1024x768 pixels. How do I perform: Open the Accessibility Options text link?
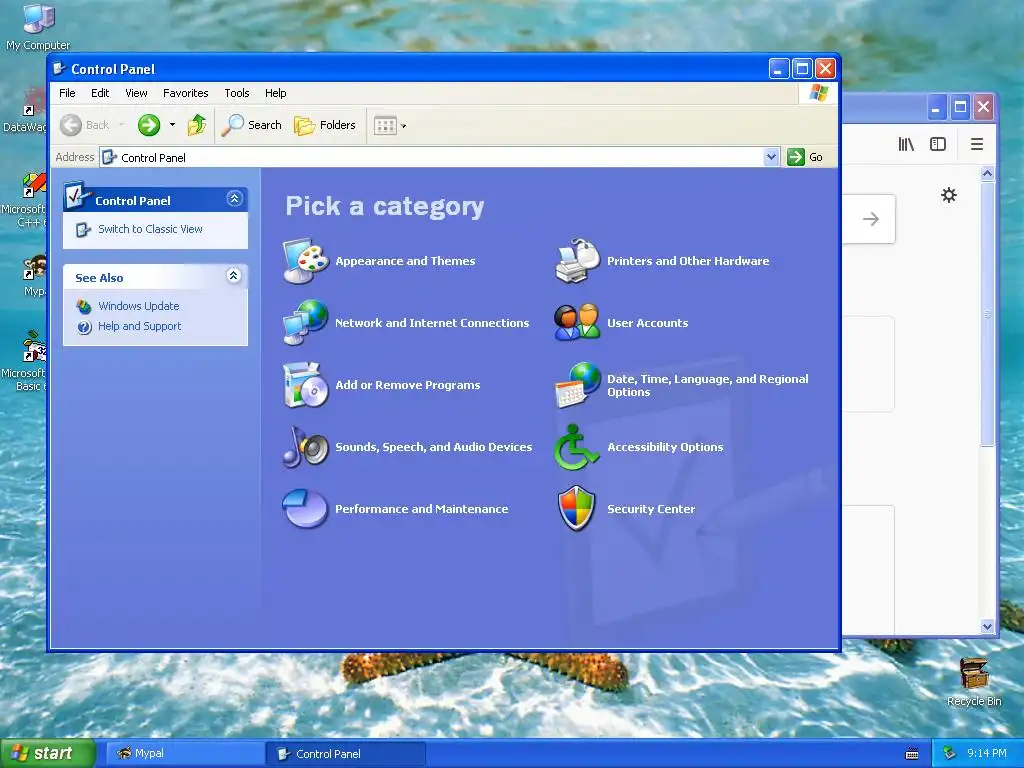pyautogui.click(x=665, y=447)
